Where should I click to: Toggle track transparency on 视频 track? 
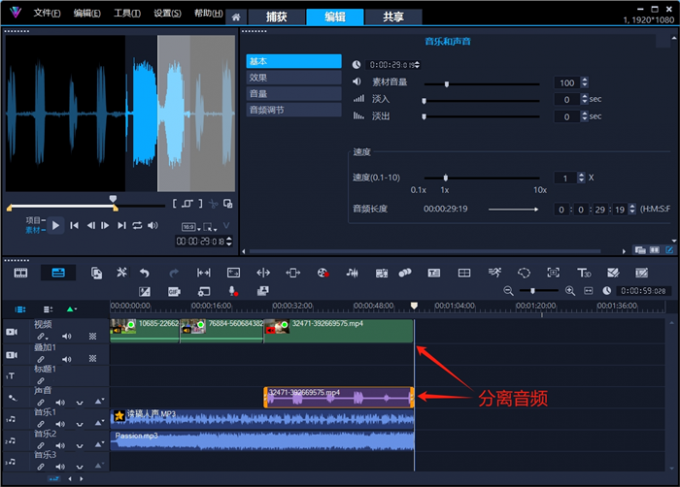click(x=92, y=336)
